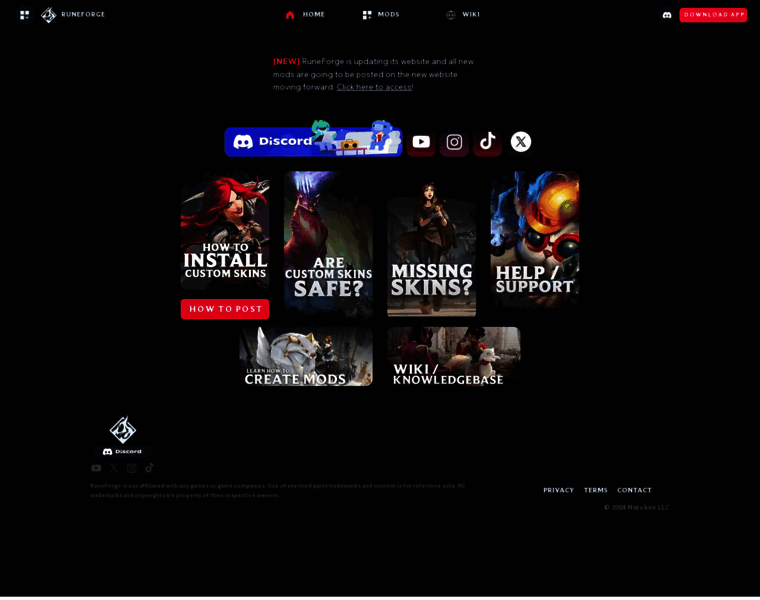Open 'How to Install Custom Skins' card
This screenshot has height=600, width=760.
click(225, 231)
